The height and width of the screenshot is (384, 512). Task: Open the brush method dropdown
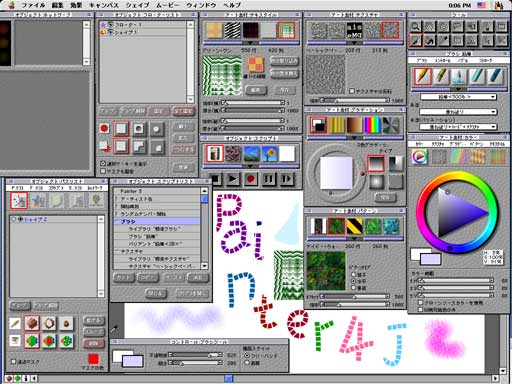458,112
